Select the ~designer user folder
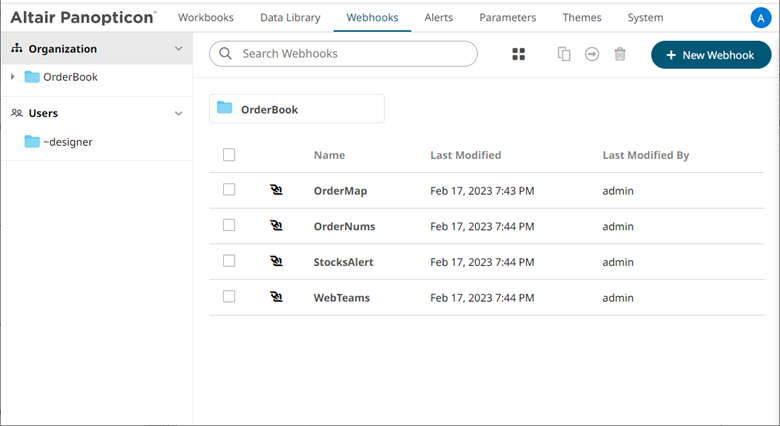 [67, 142]
